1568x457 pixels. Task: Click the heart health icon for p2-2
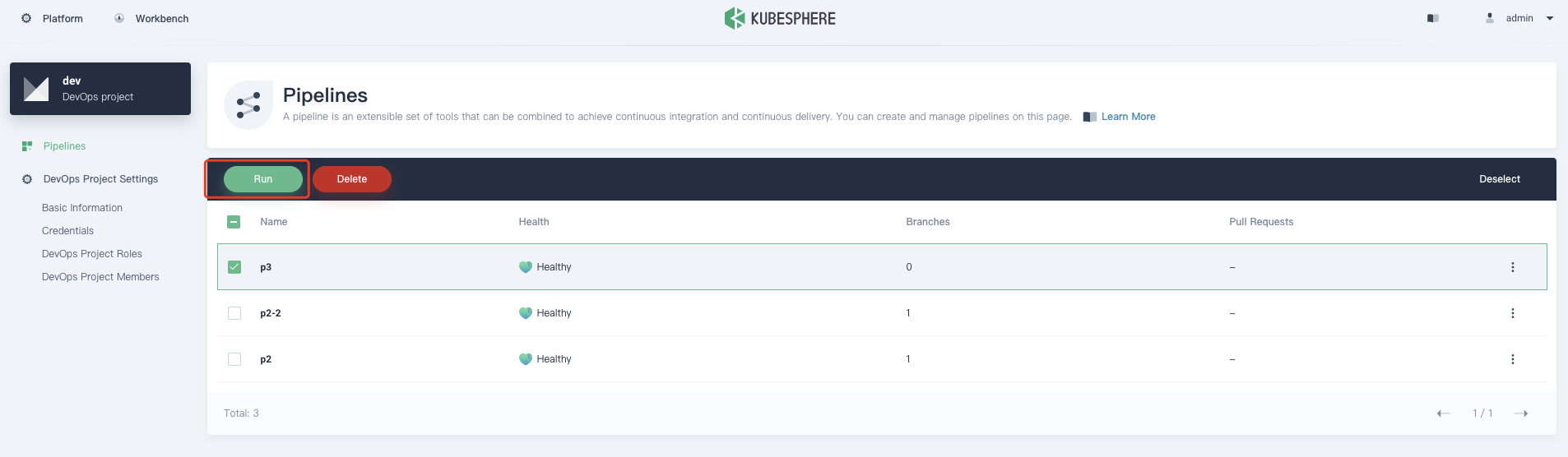tap(526, 313)
